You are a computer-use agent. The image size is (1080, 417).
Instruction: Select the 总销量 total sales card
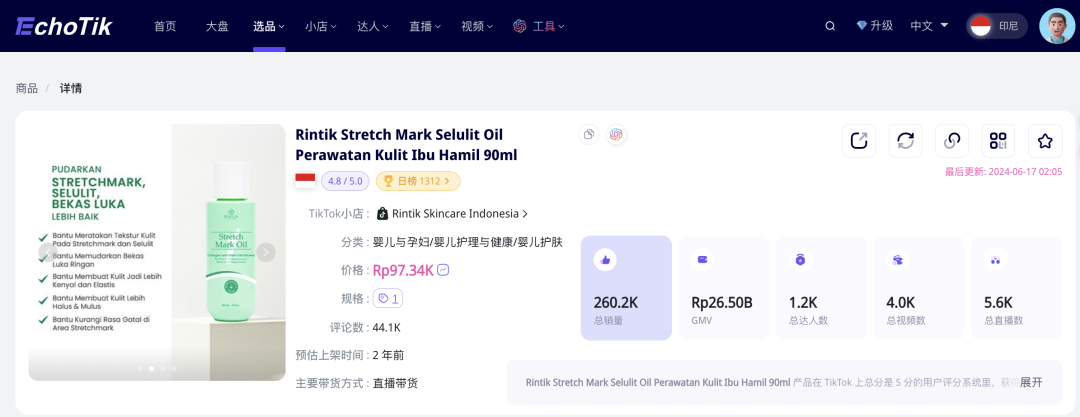point(626,288)
